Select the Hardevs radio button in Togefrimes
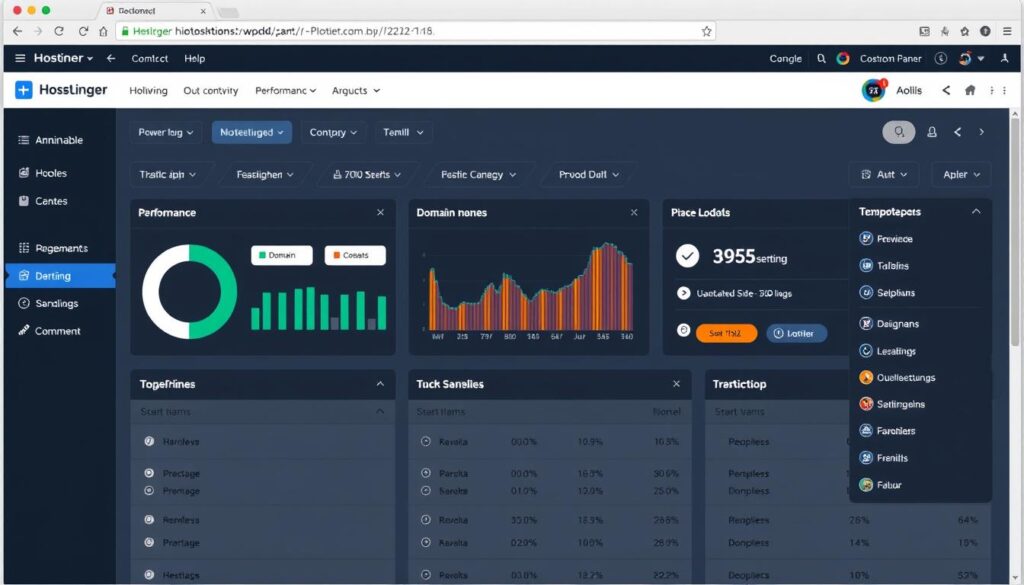The width and height of the screenshot is (1024, 585). 149,441
